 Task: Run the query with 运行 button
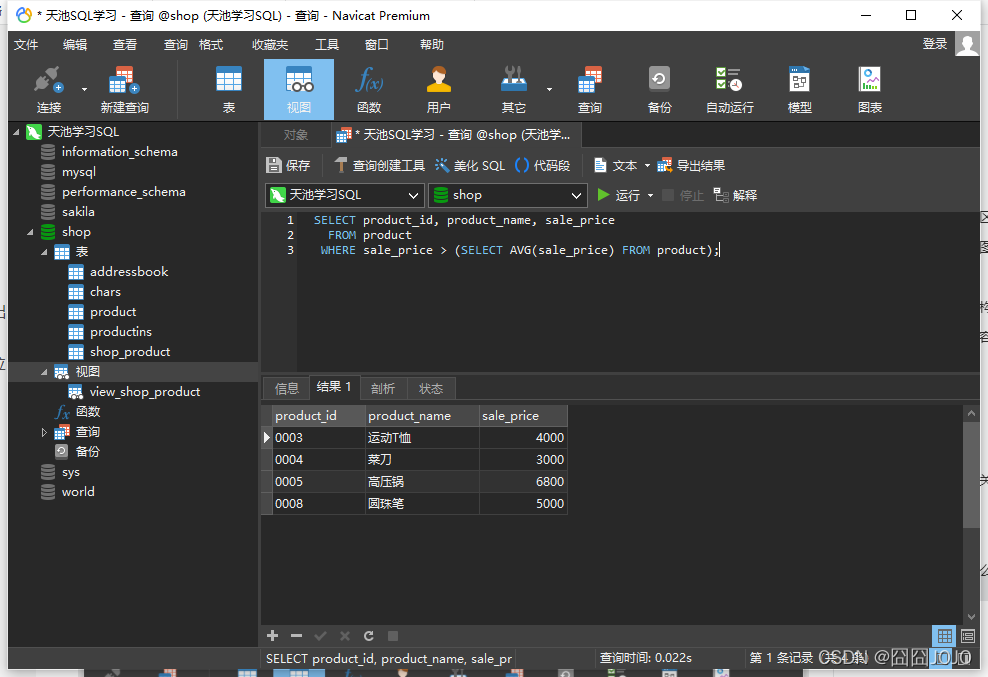coord(618,195)
